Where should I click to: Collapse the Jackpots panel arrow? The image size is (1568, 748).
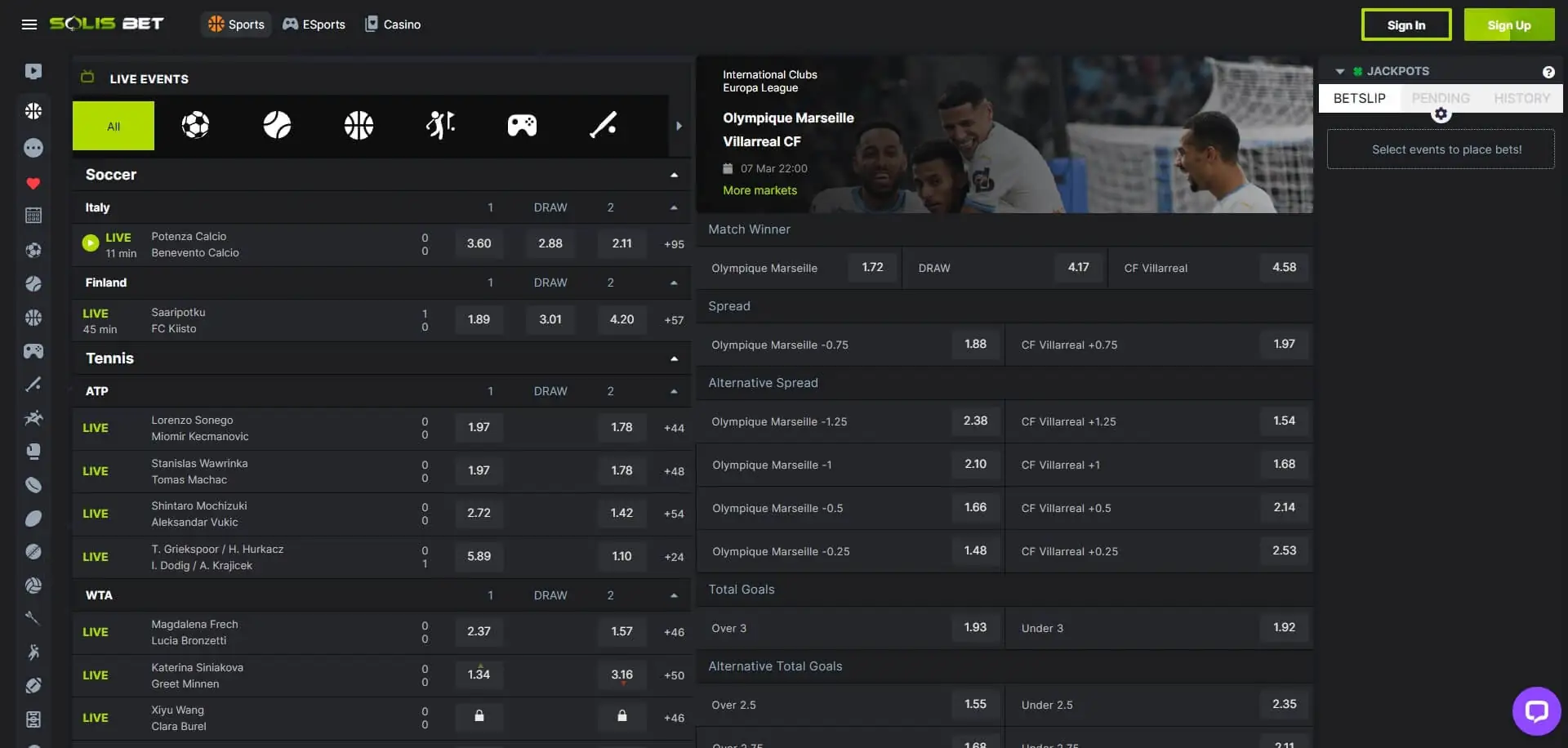1339,71
